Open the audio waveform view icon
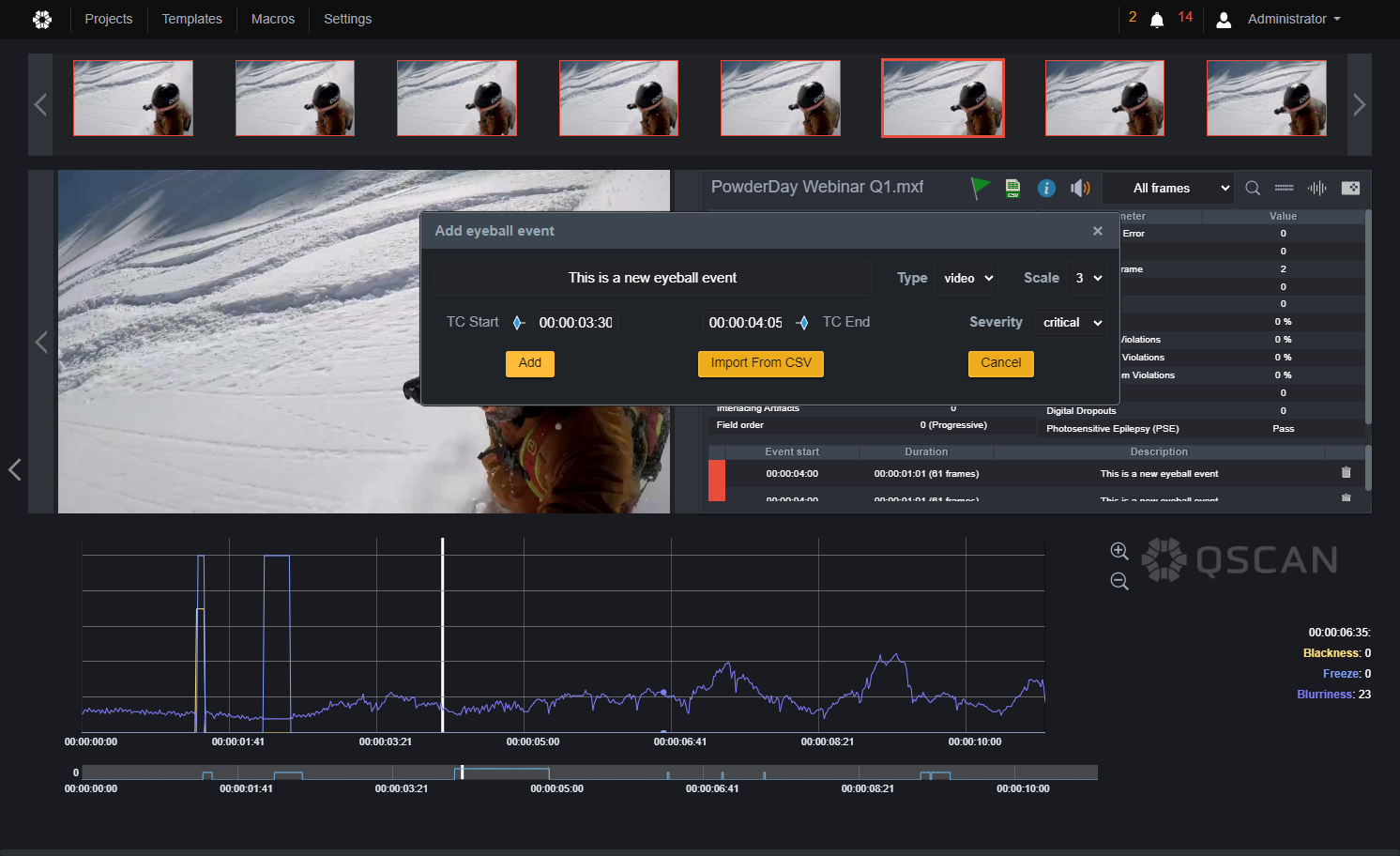Screen dimensions: 1400x856 click(x=1317, y=188)
